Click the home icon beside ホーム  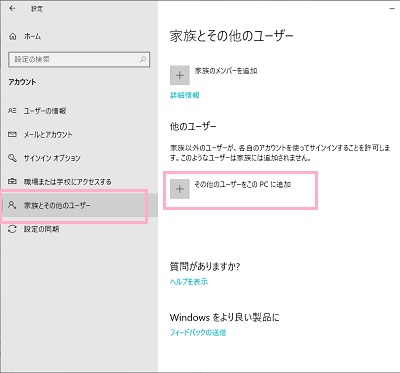13,36
